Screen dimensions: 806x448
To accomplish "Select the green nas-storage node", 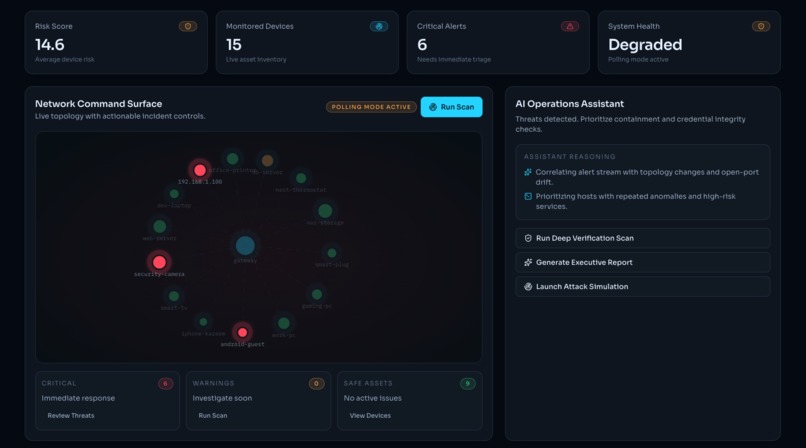I will (x=325, y=211).
